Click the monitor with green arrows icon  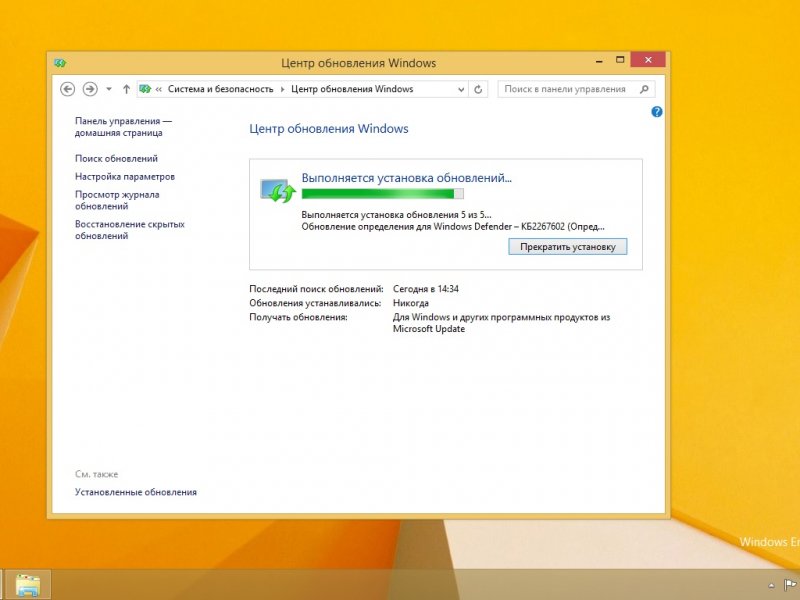click(277, 191)
